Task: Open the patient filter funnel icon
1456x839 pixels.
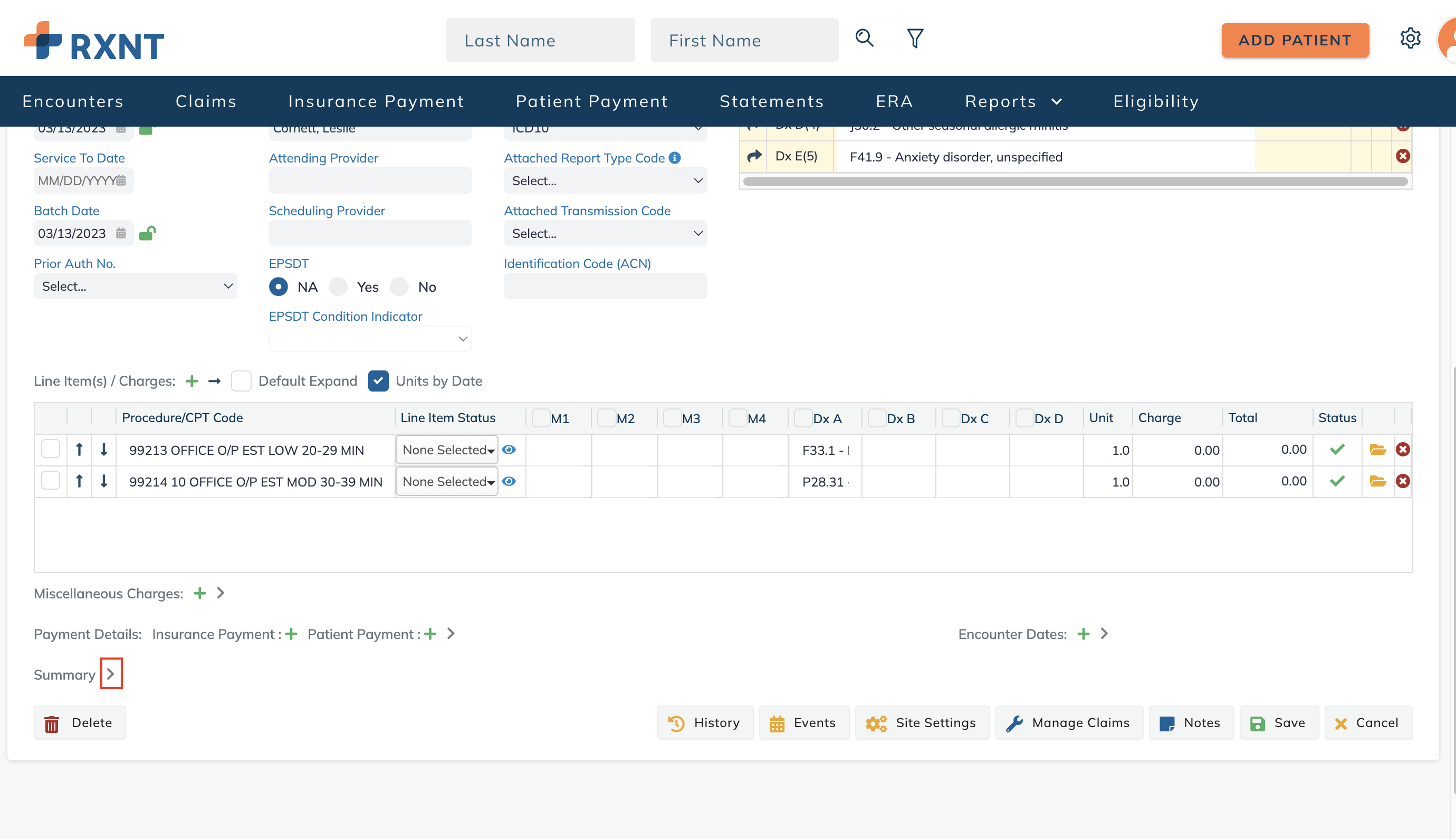Action: 915,39
